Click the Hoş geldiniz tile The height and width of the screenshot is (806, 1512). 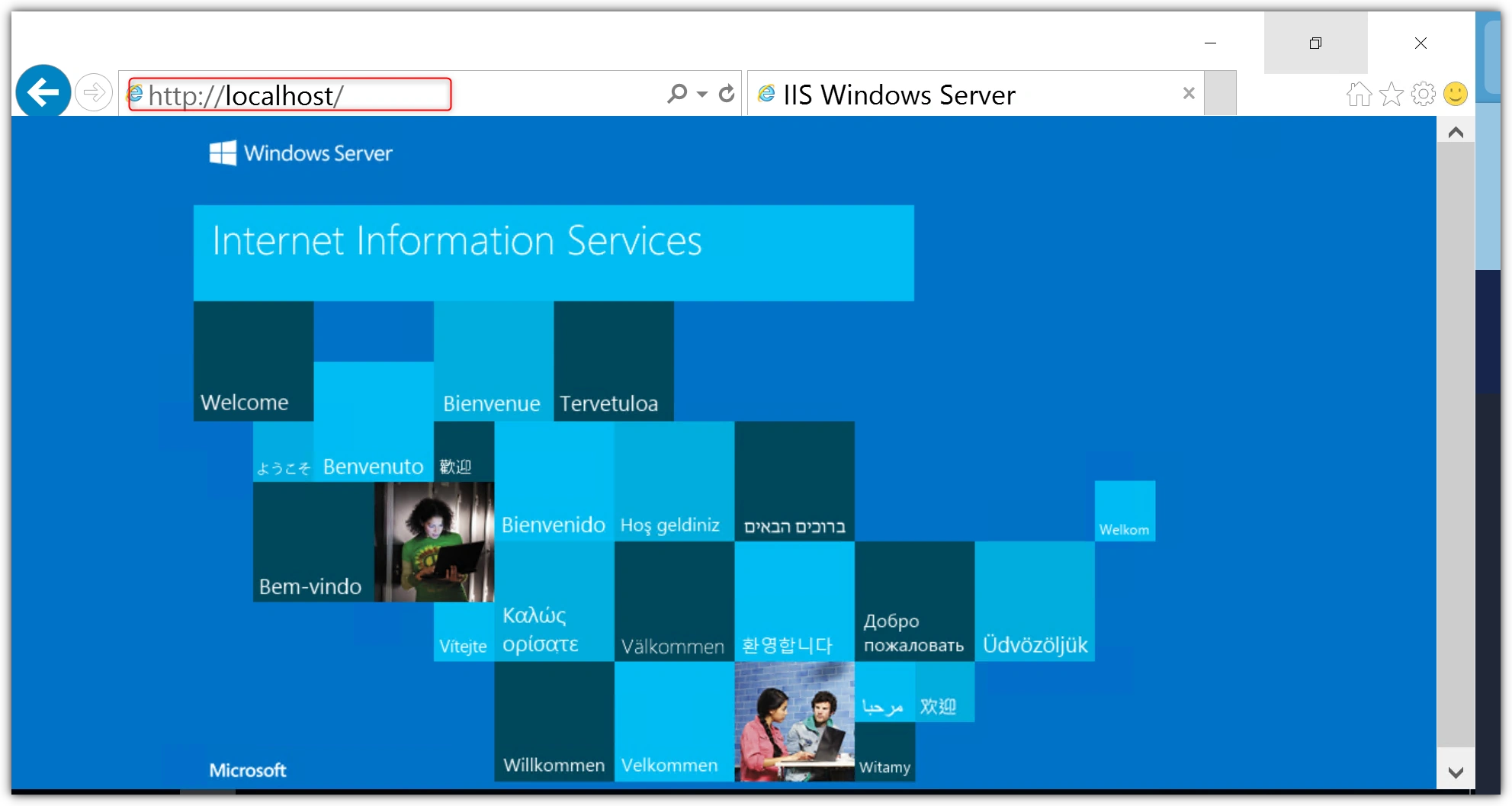674,481
